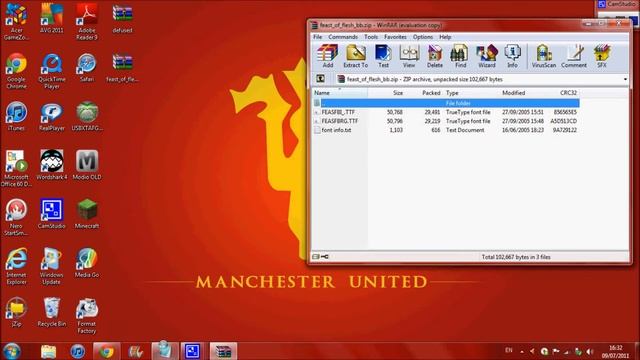Select Wordshark 4 desktop icon
640x360 pixels.
(x=51, y=165)
